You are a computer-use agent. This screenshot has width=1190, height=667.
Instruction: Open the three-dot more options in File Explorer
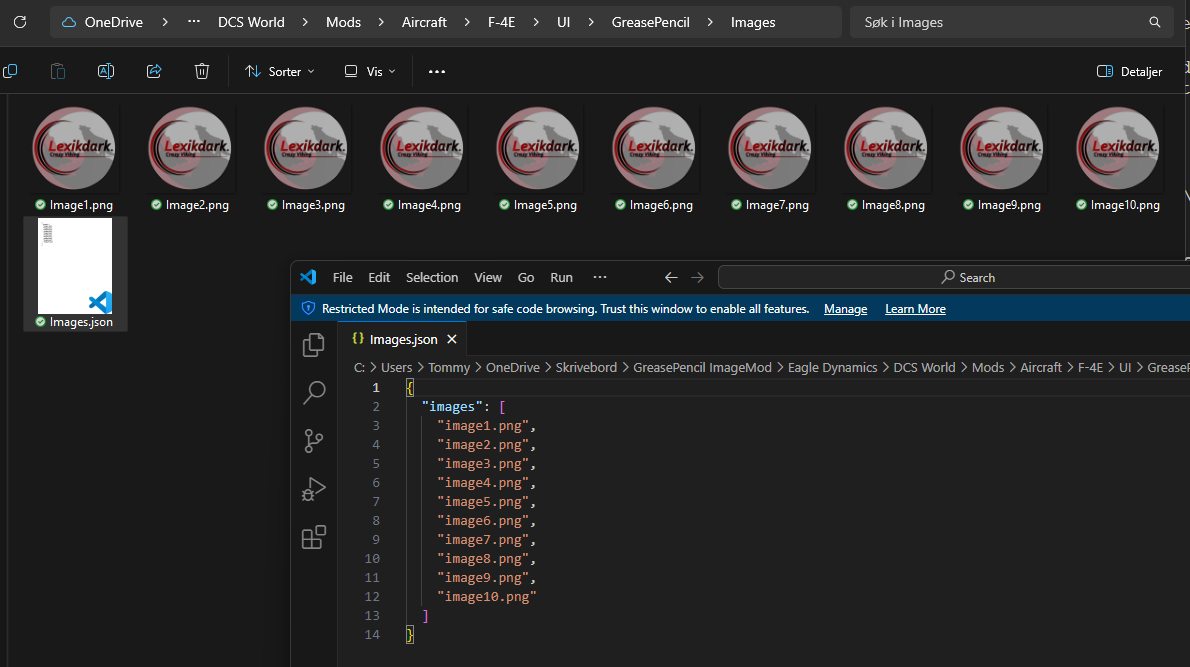[437, 72]
